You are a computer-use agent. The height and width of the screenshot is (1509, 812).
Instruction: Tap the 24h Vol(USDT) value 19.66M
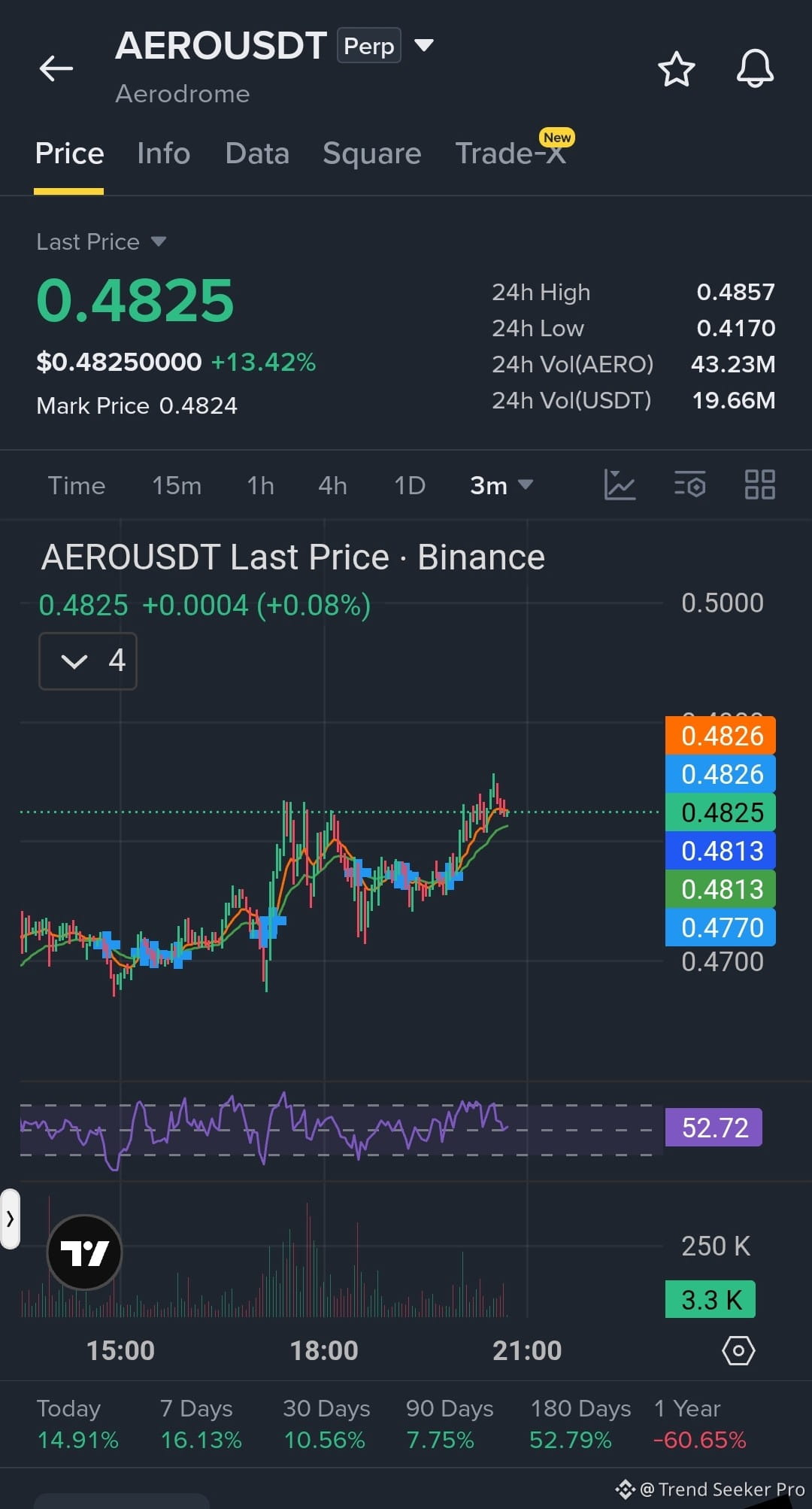(733, 400)
